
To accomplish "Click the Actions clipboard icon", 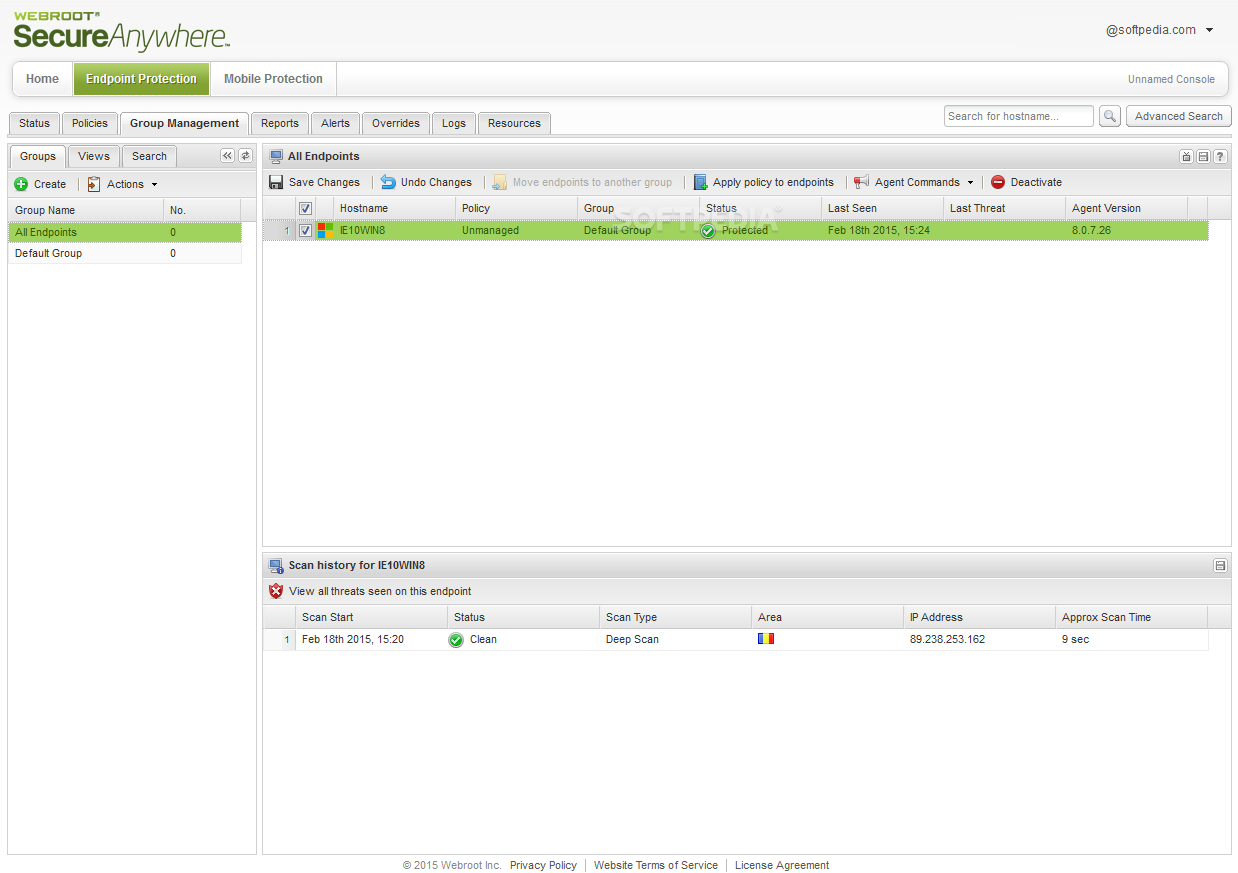I will pyautogui.click(x=94, y=184).
